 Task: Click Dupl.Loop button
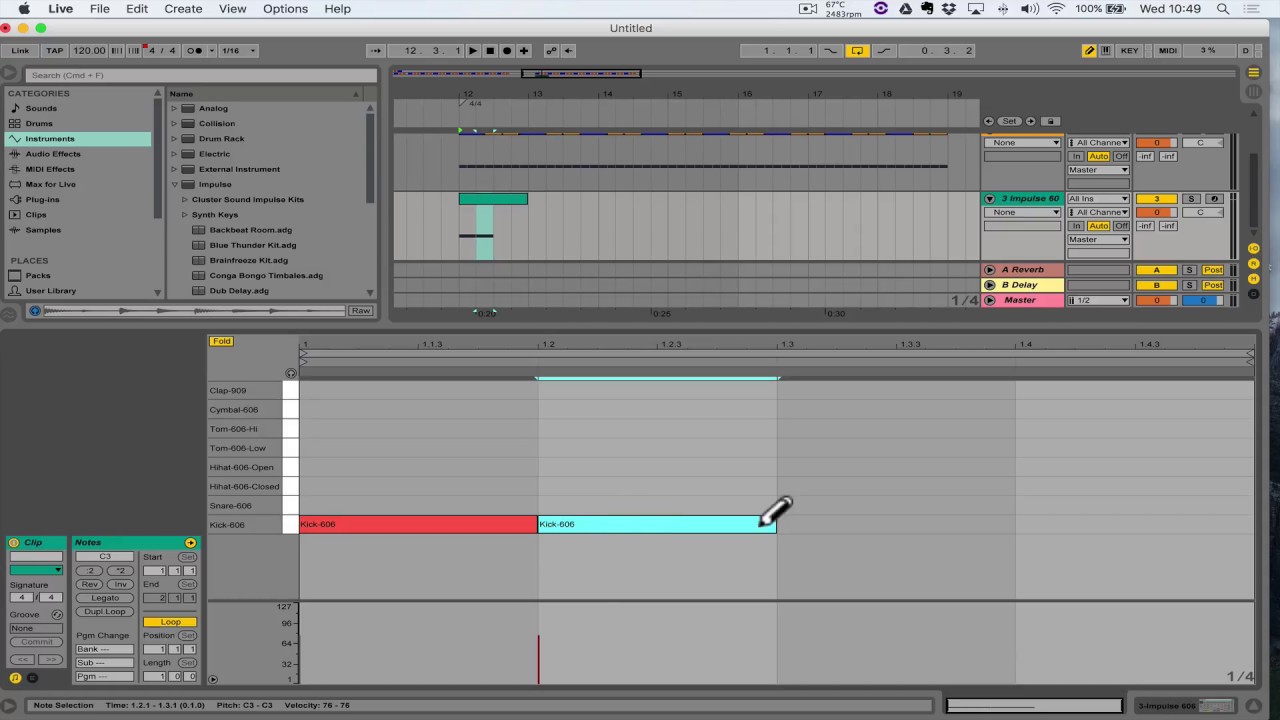[x=105, y=611]
